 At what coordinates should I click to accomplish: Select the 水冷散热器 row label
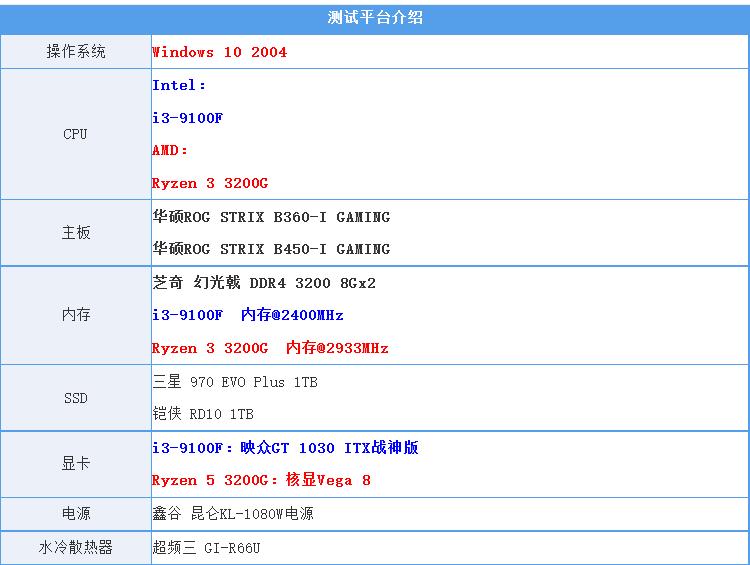(x=76, y=547)
